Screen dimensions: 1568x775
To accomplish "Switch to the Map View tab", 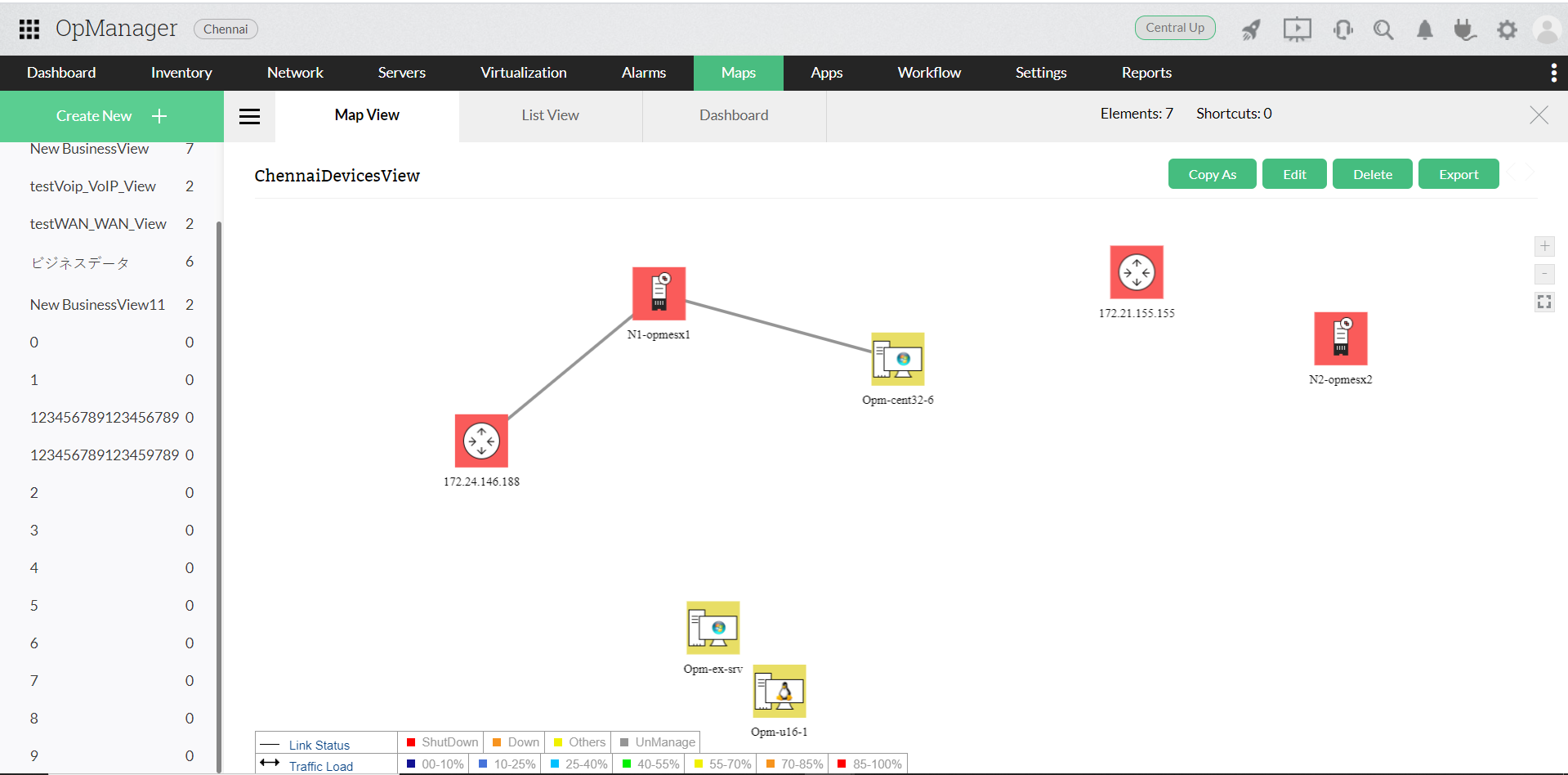I will 367,115.
